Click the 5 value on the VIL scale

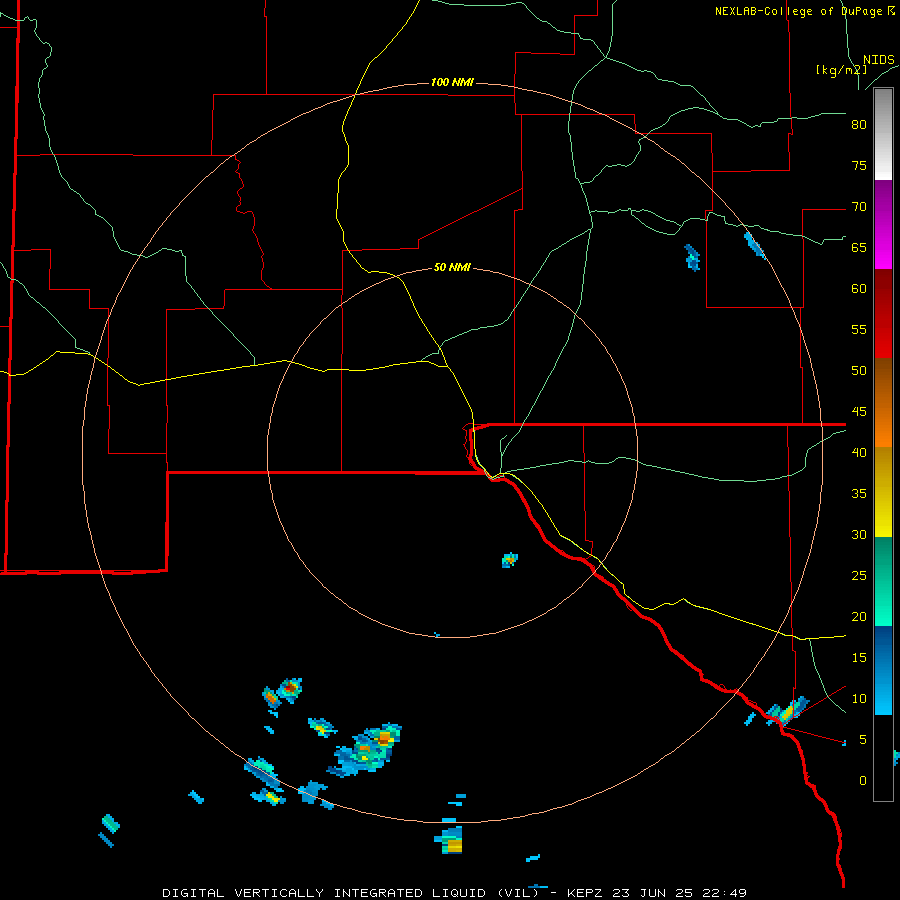coord(863,739)
